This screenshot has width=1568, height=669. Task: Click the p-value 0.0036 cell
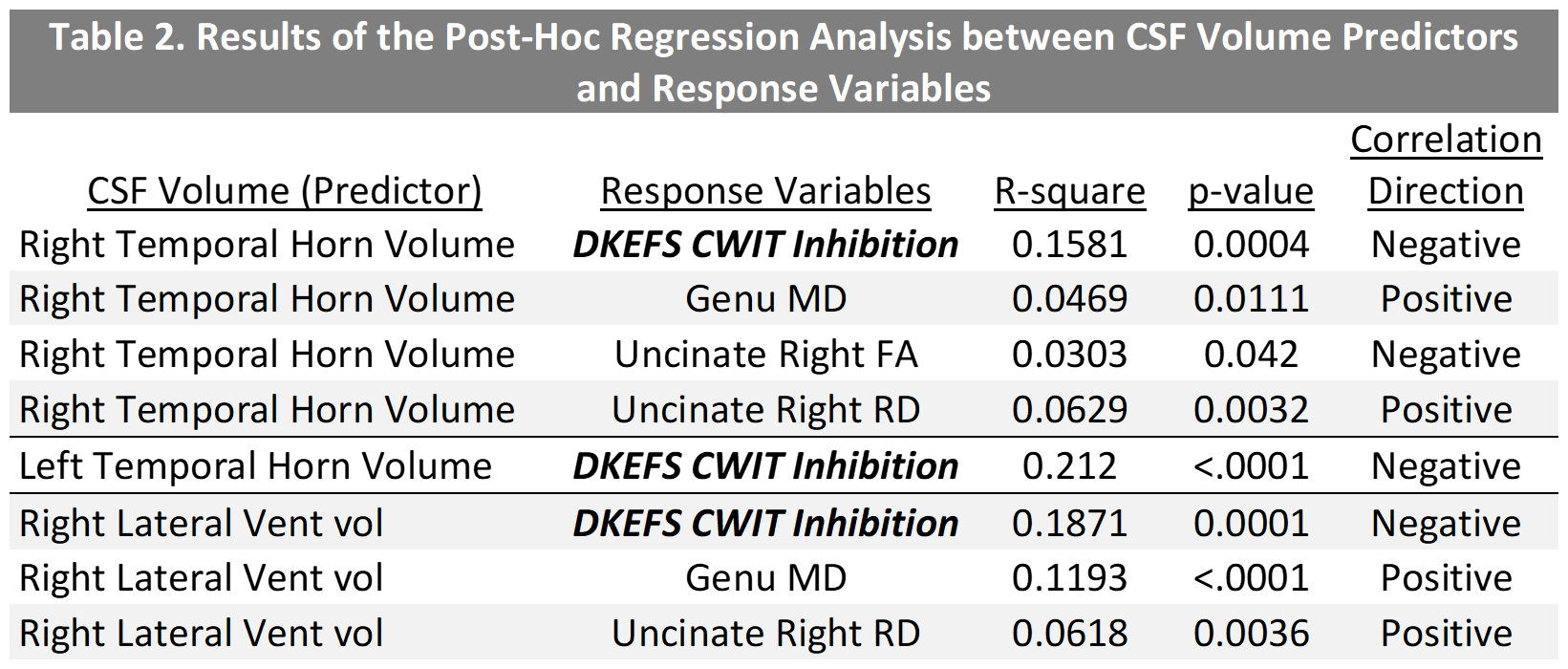[1251, 634]
